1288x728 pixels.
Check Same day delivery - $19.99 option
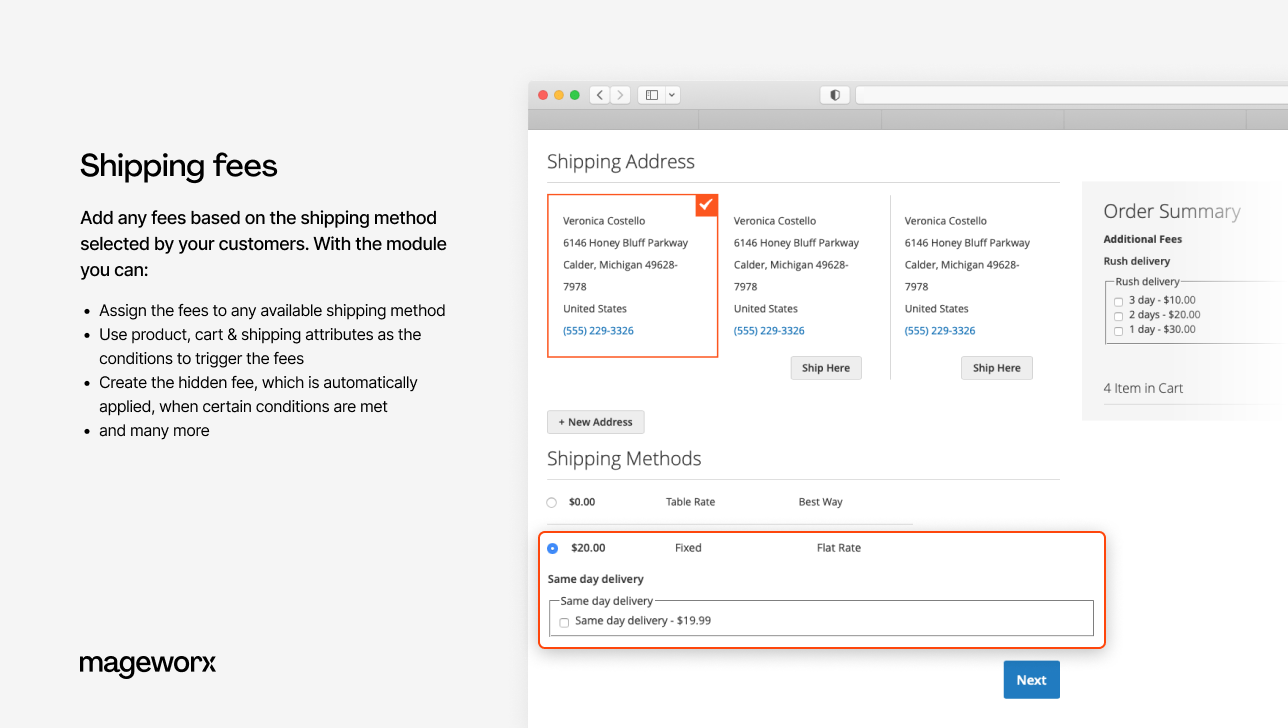click(564, 621)
